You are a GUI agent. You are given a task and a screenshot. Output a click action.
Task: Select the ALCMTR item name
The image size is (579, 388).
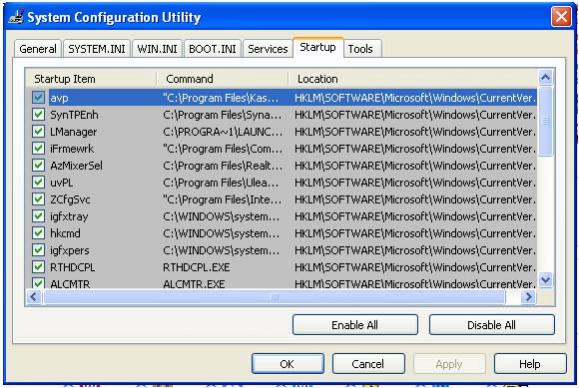pyautogui.click(x=70, y=284)
